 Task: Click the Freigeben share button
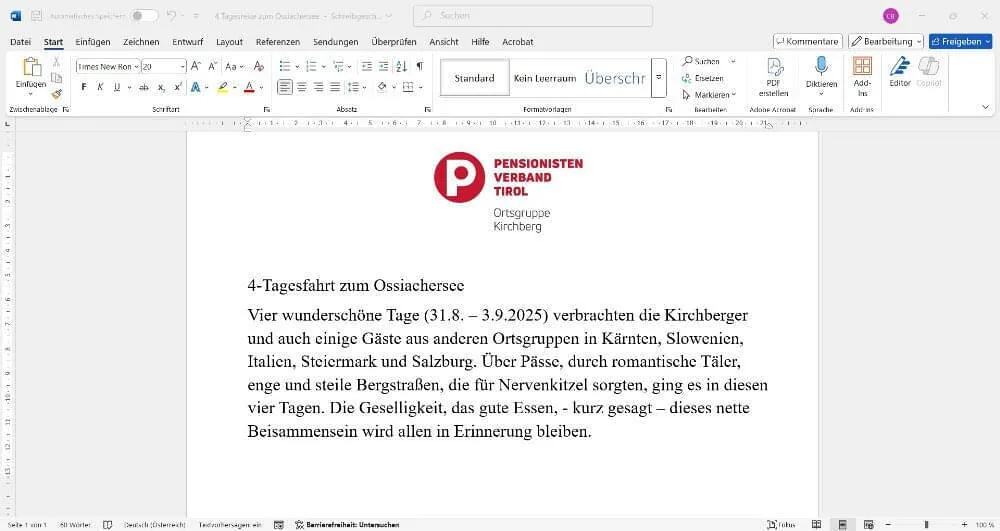(960, 41)
